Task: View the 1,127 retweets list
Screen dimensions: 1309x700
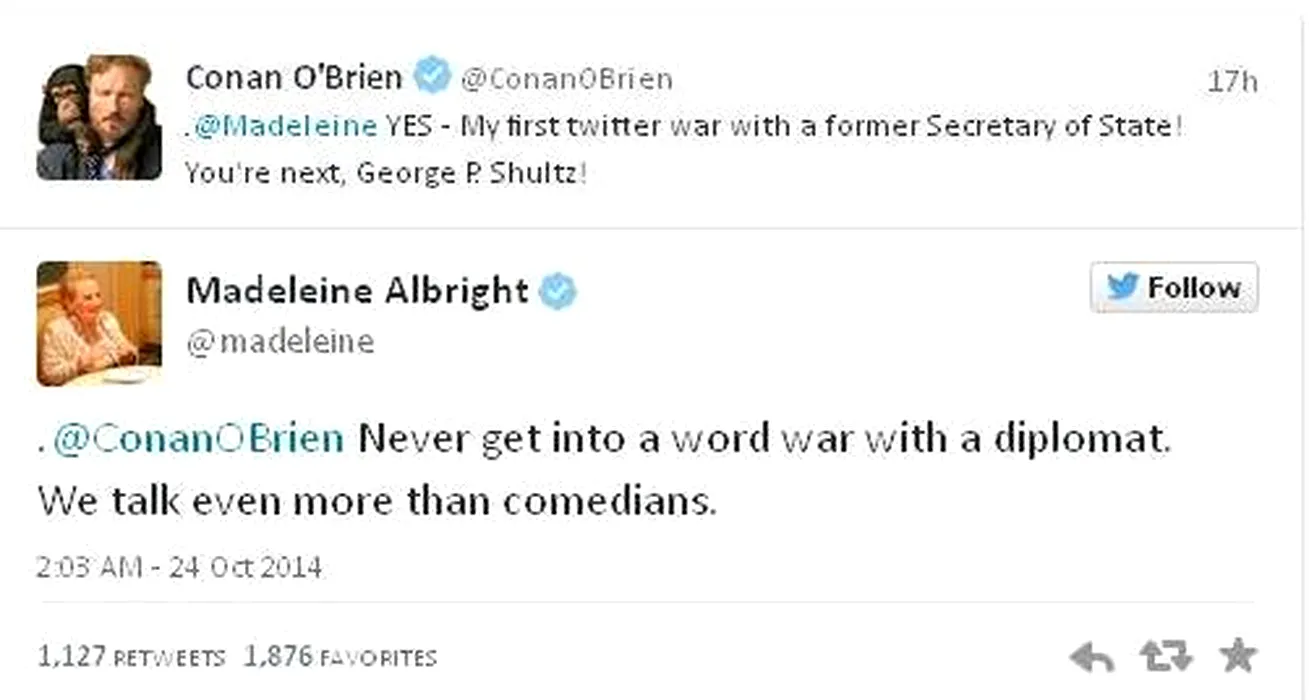Action: click(x=131, y=657)
